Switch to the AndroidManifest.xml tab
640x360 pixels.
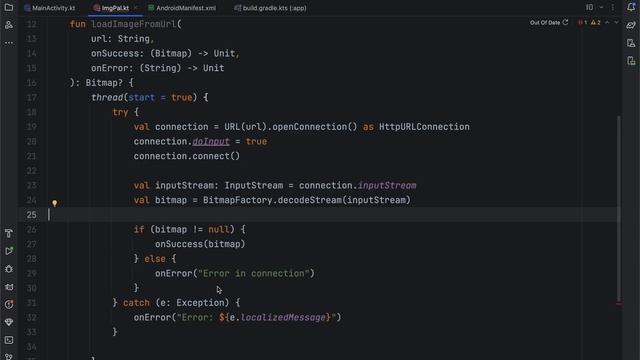point(182,8)
